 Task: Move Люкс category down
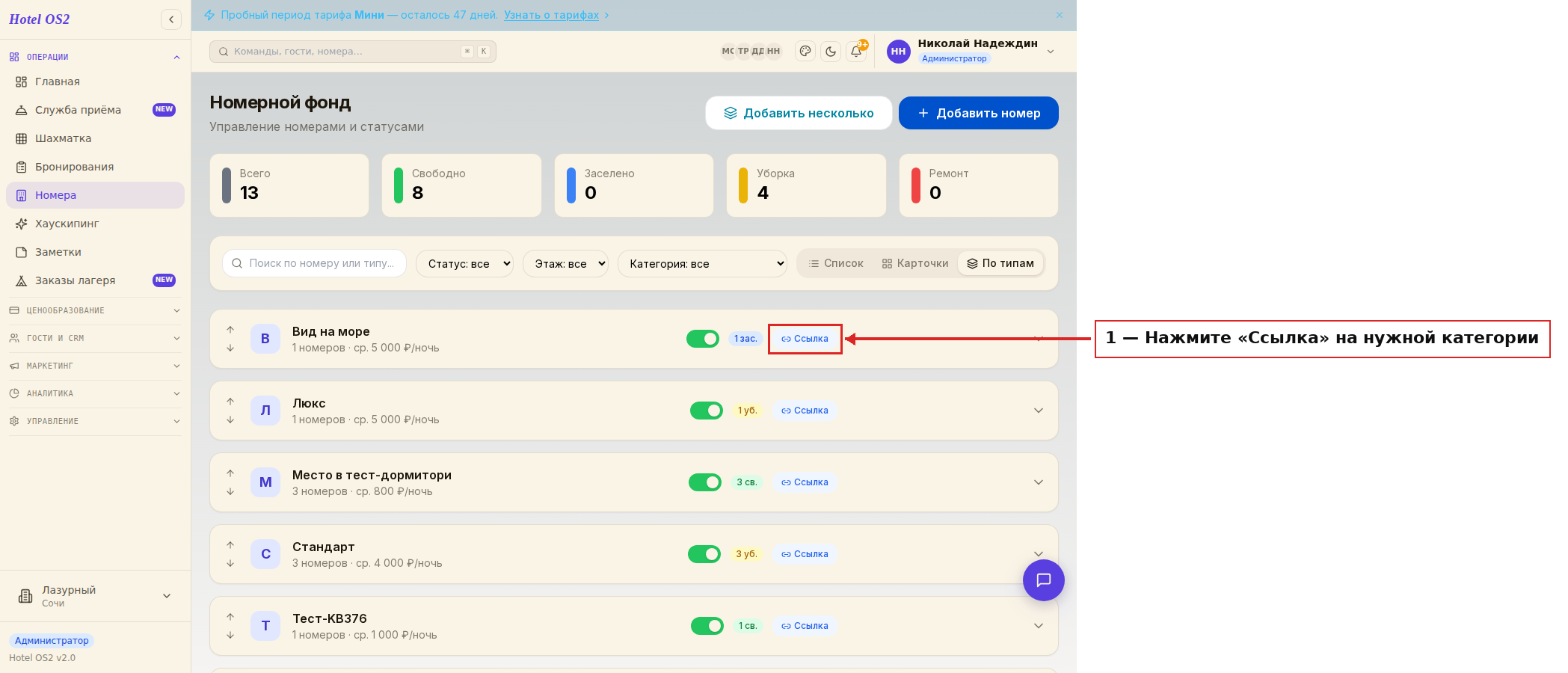pos(230,420)
